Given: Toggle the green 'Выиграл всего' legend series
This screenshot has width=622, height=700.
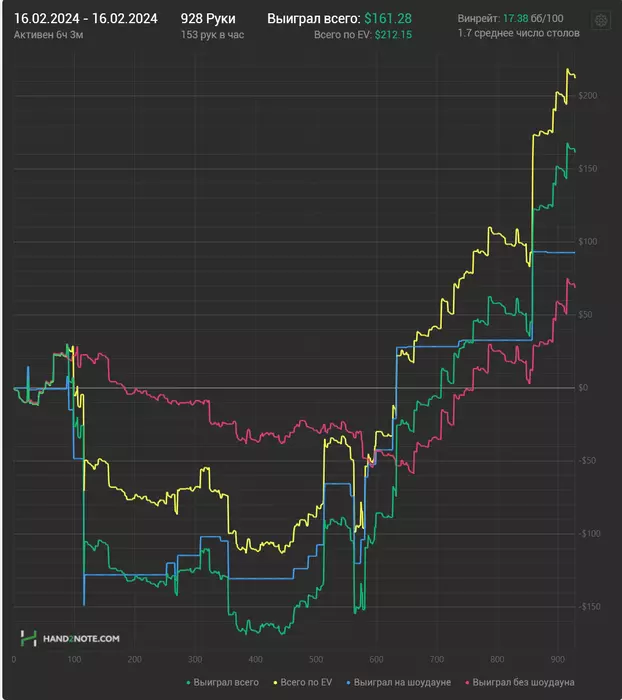Looking at the screenshot, I should [x=222, y=682].
